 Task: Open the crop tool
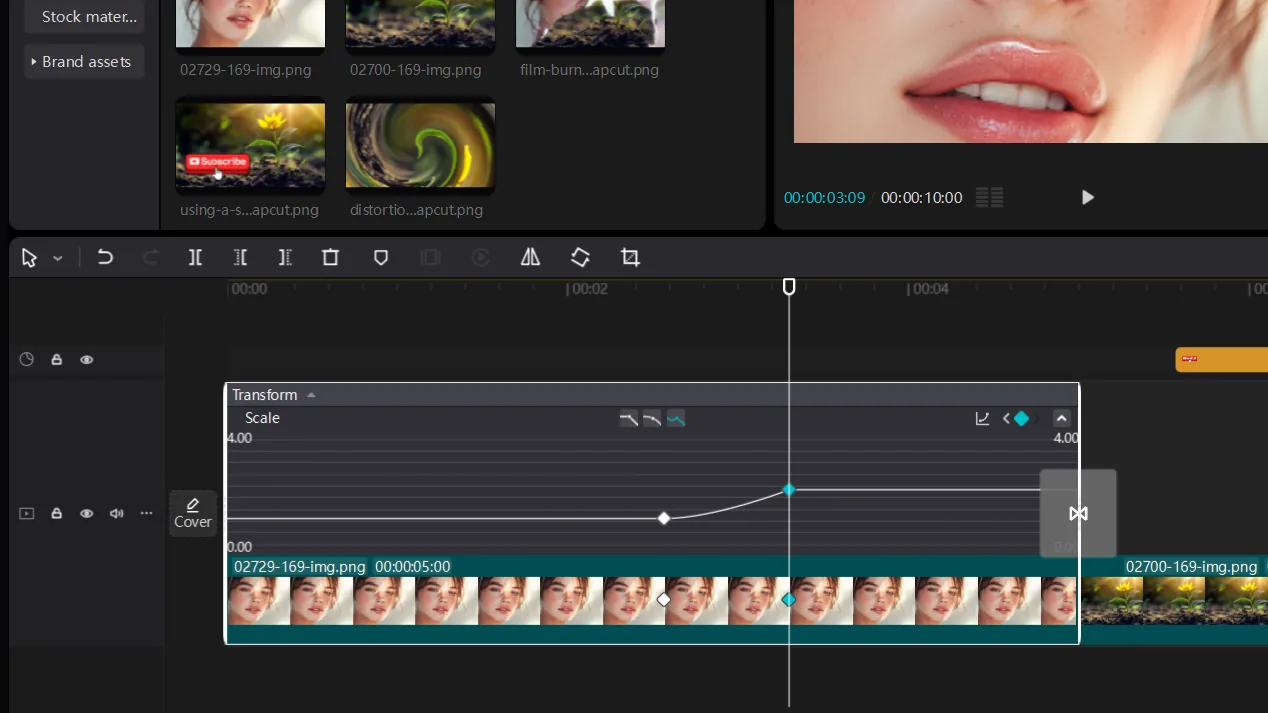tap(630, 257)
